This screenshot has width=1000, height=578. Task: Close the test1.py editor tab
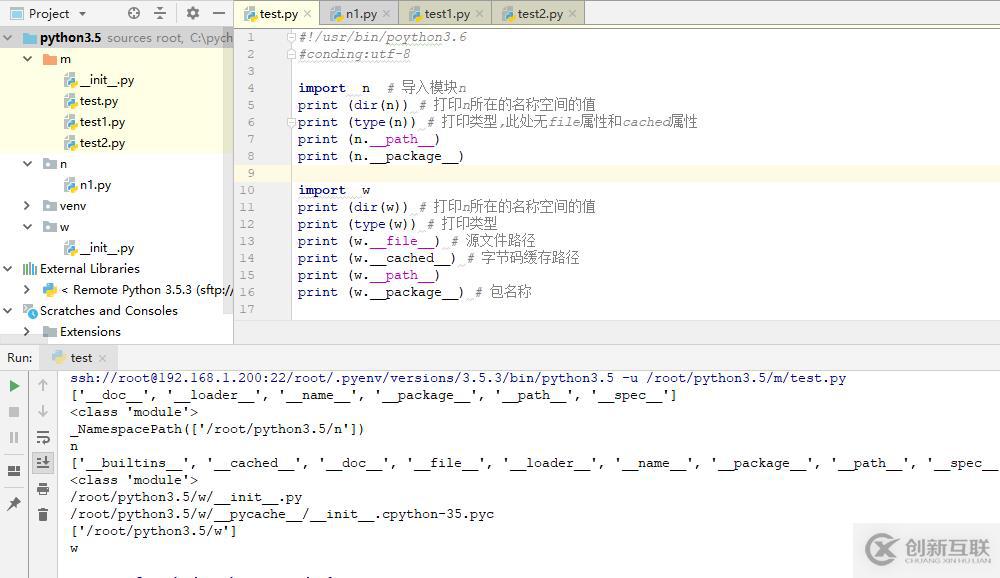point(480,13)
